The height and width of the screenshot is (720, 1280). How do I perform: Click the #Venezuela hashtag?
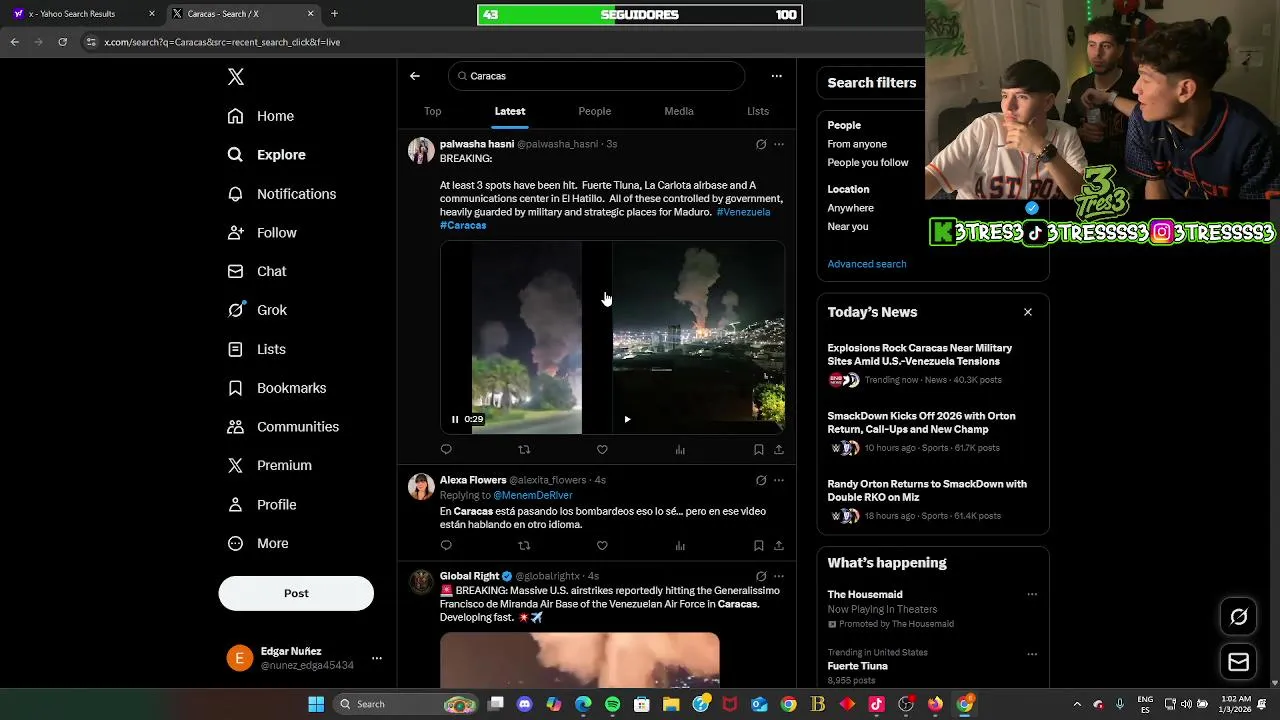coord(743,212)
